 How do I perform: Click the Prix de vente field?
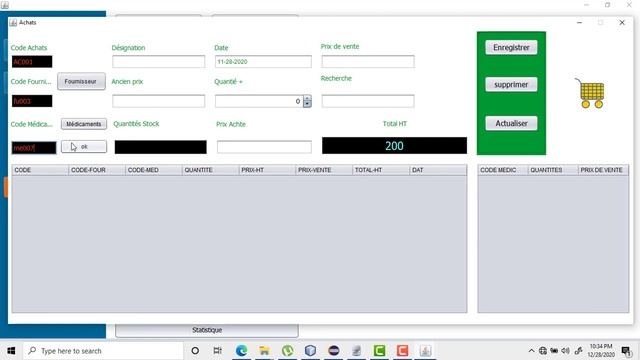368,62
